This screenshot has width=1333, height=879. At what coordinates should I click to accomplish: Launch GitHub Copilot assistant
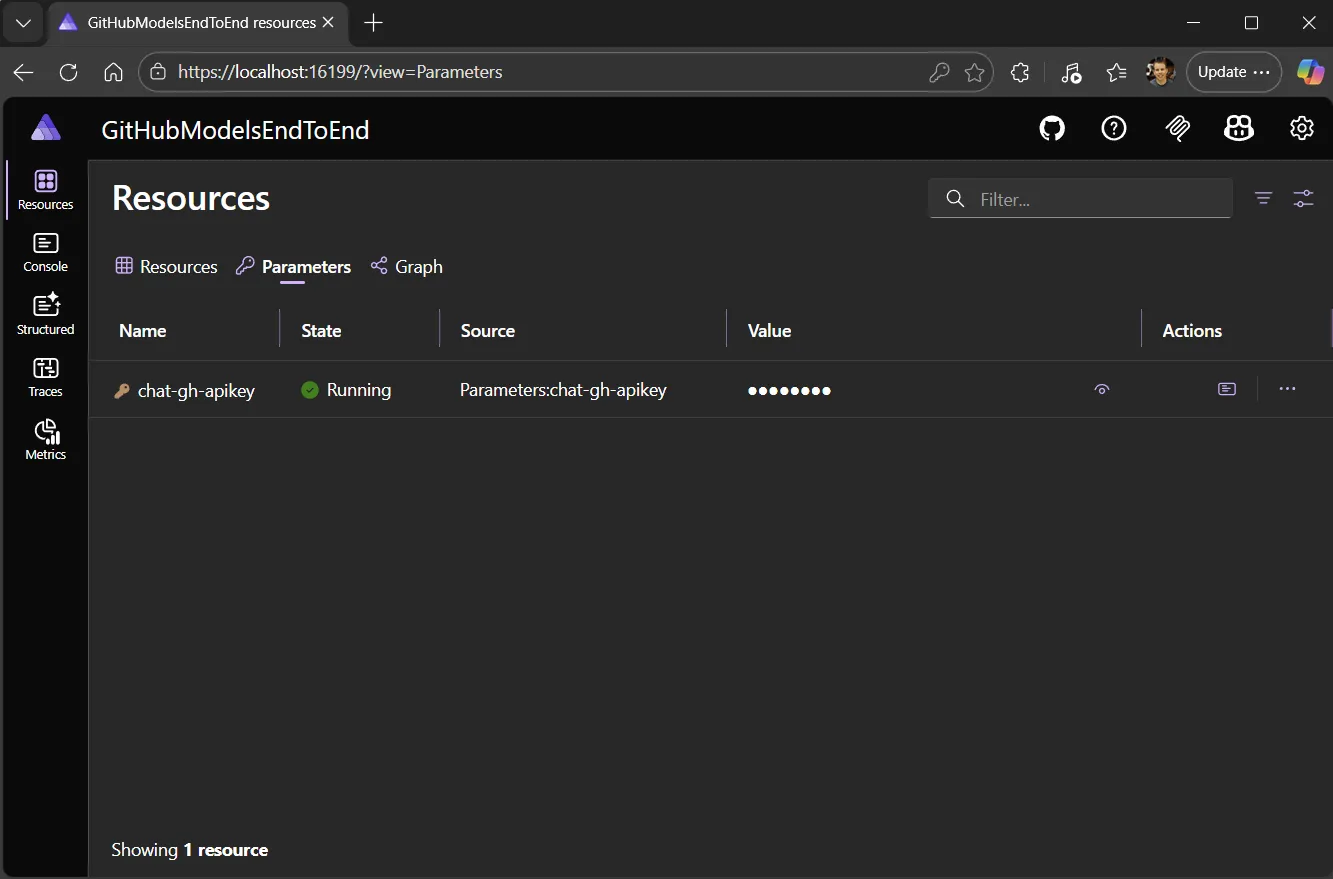click(x=1238, y=128)
